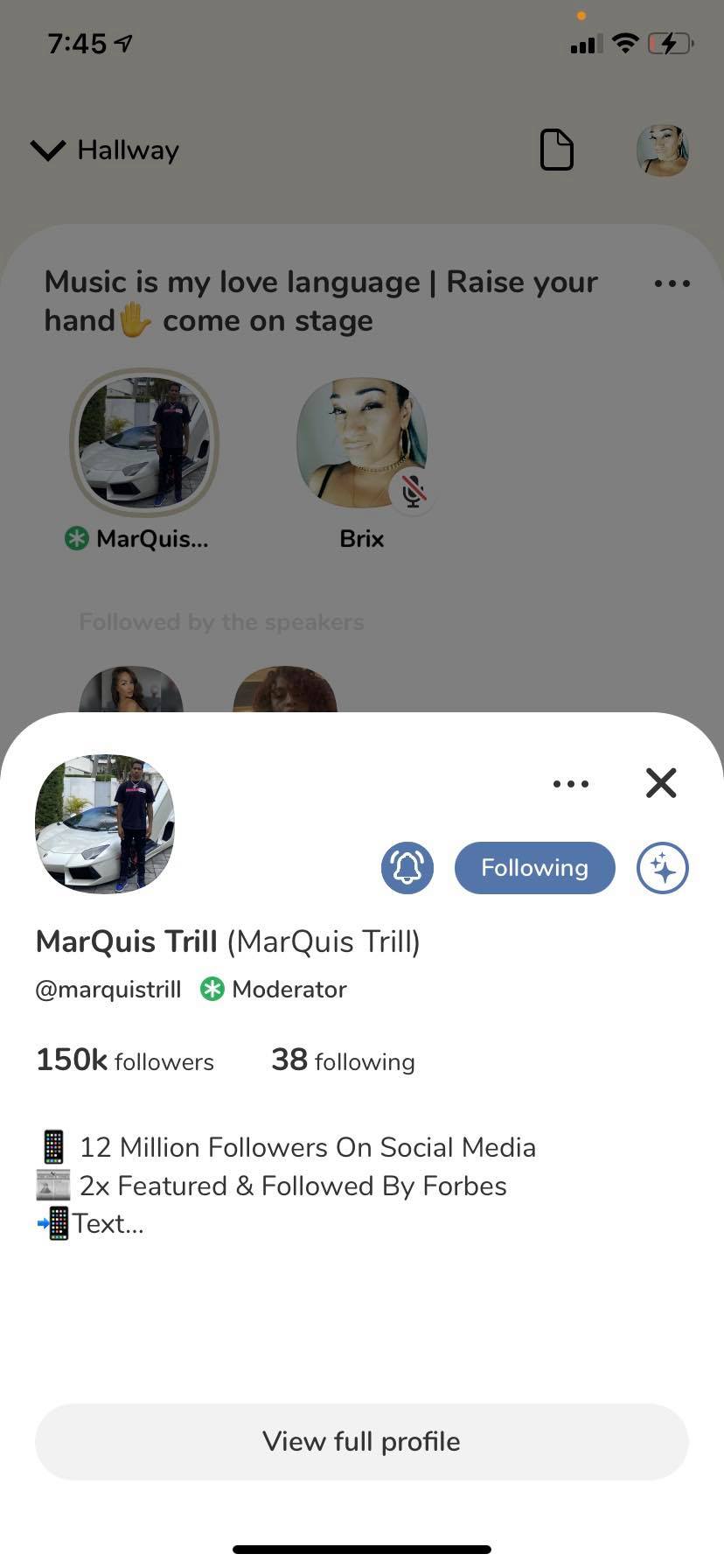724x1568 pixels.
Task: Open the profile sheet three-dot menu
Action: (x=571, y=784)
